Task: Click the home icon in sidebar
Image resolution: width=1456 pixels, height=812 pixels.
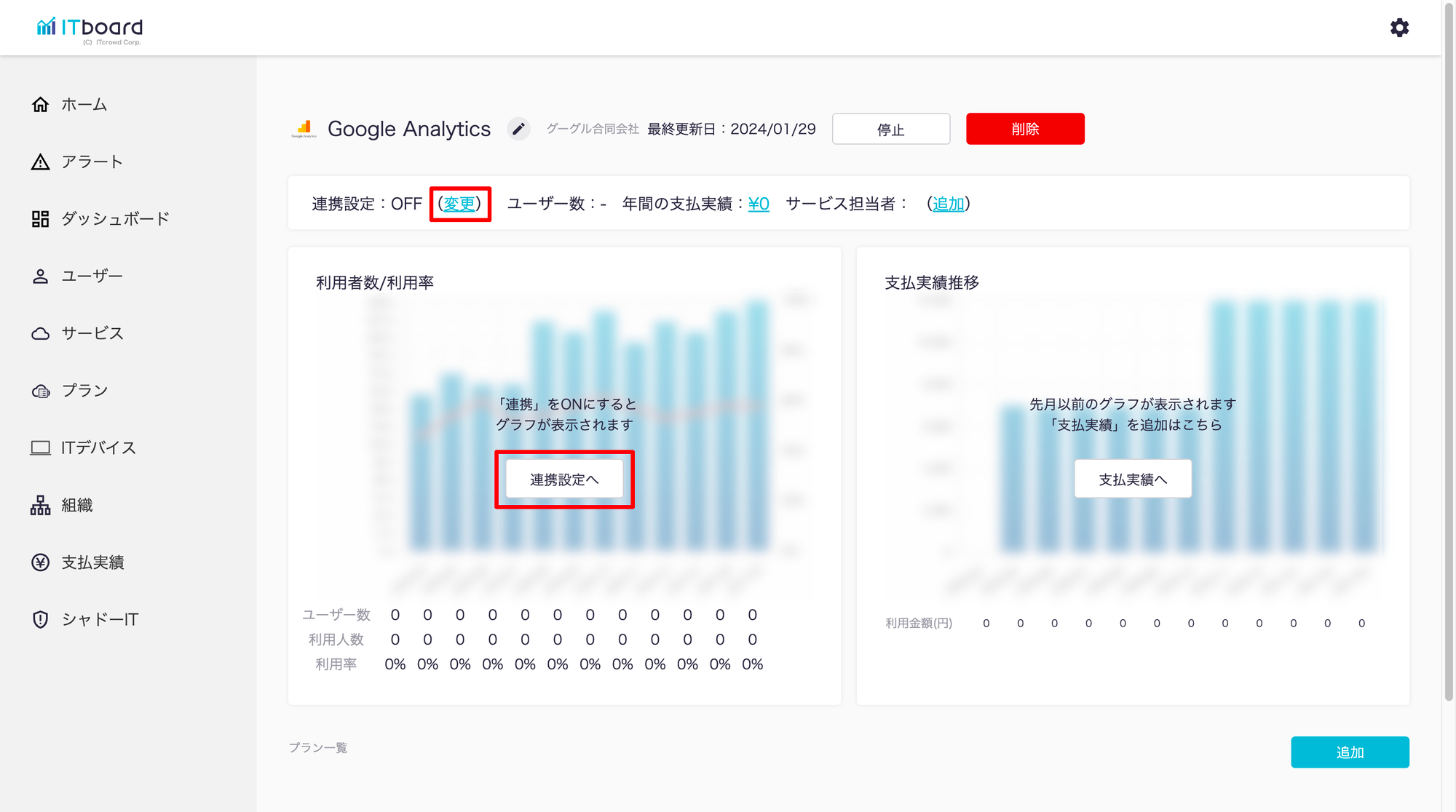Action: 41,105
